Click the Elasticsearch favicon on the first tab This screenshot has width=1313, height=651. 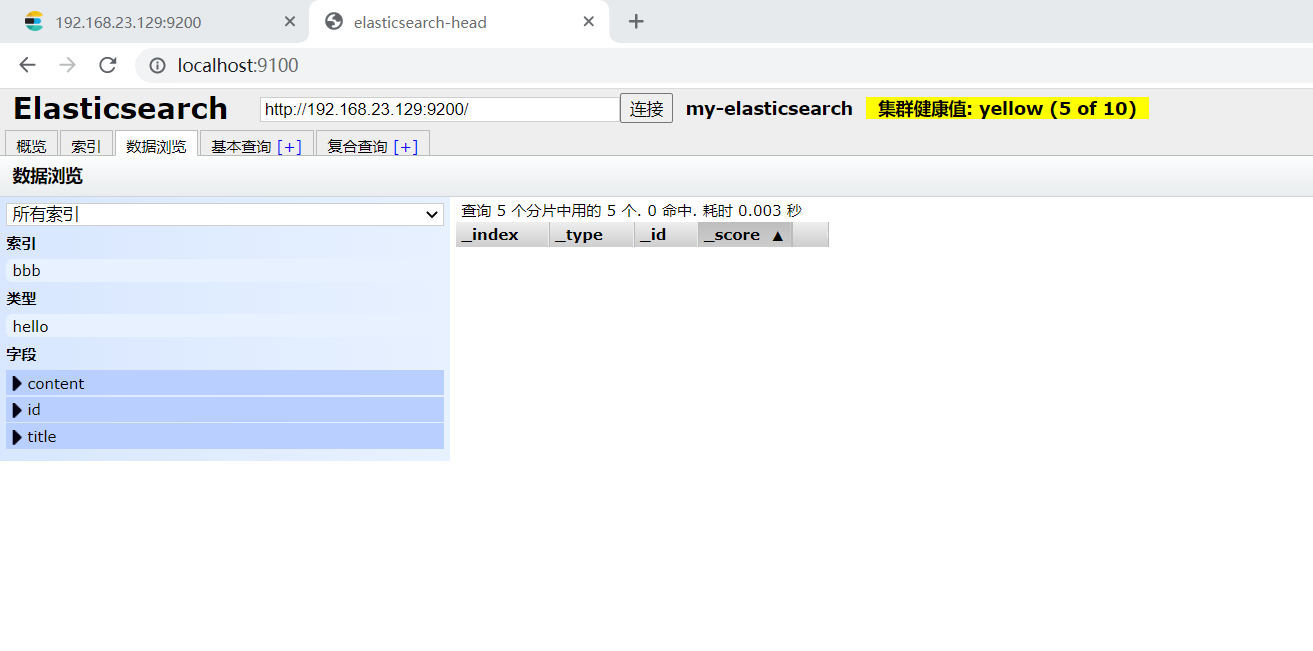click(x=34, y=21)
